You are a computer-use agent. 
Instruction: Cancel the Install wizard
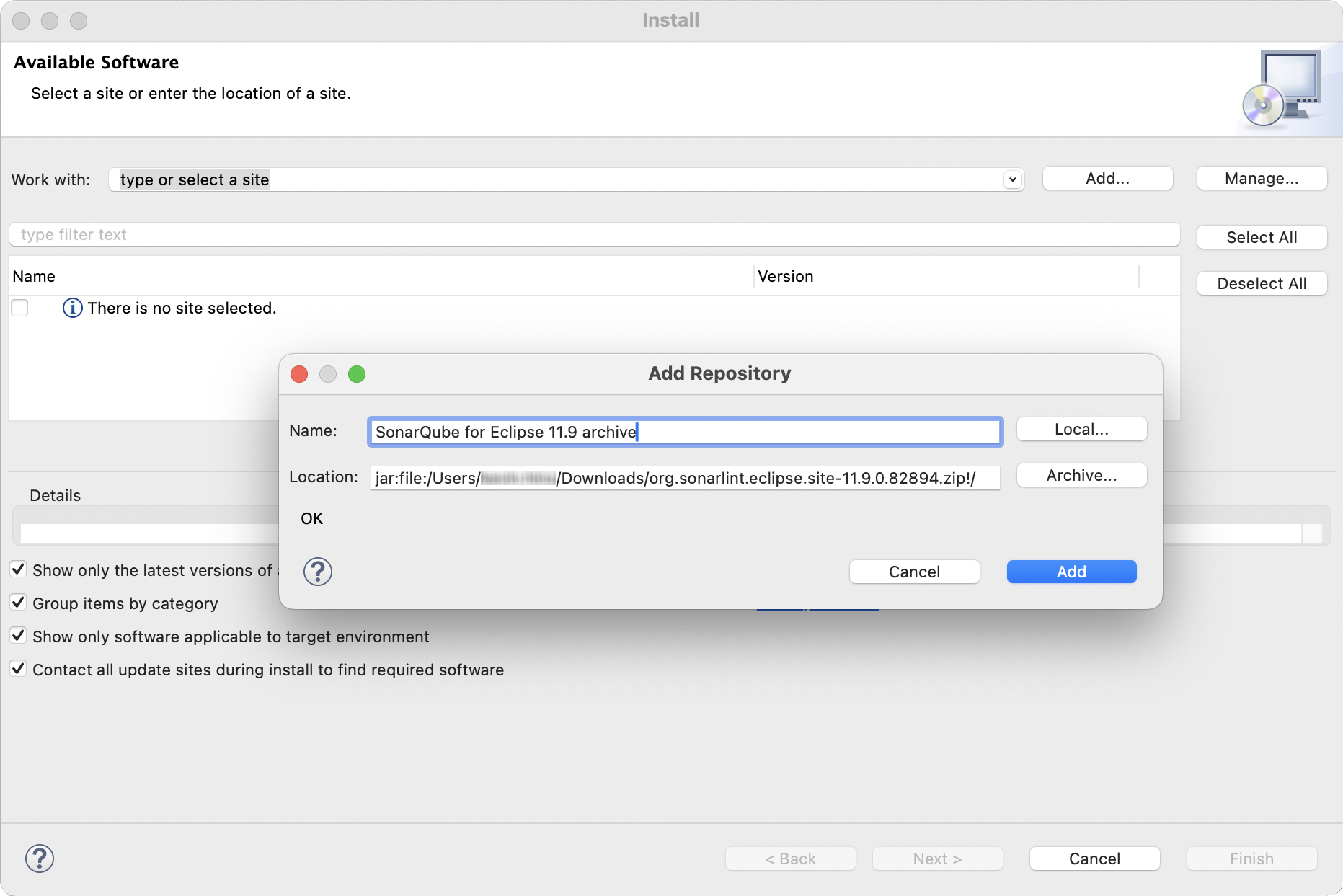[1094, 859]
